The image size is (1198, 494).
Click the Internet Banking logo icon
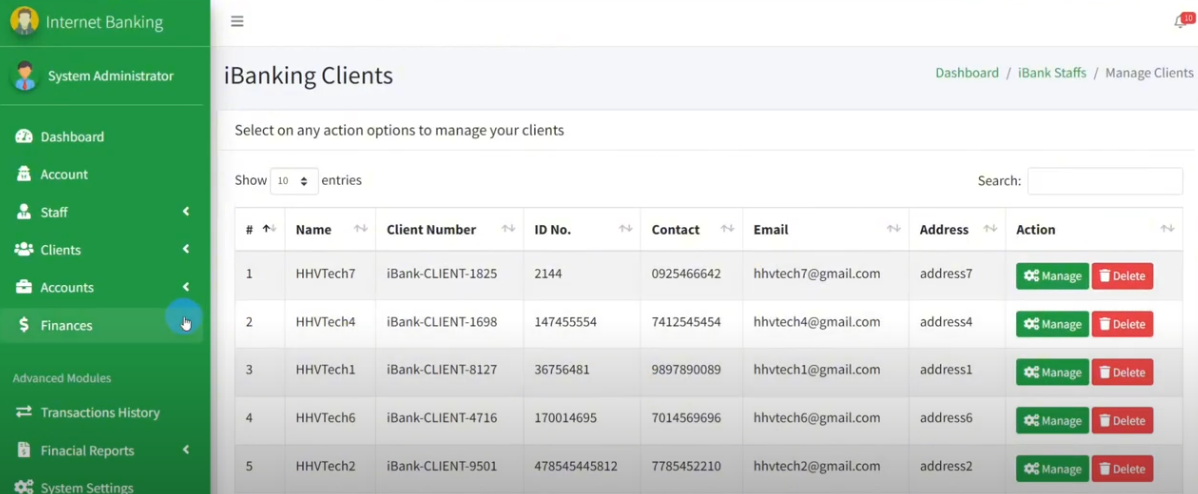24,21
